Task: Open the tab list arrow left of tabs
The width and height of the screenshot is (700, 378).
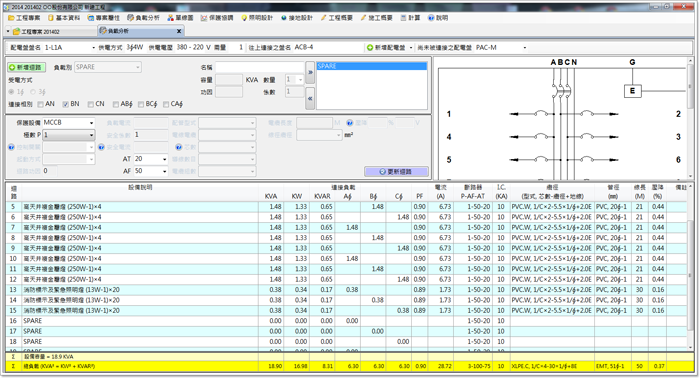Action: click(x=8, y=32)
